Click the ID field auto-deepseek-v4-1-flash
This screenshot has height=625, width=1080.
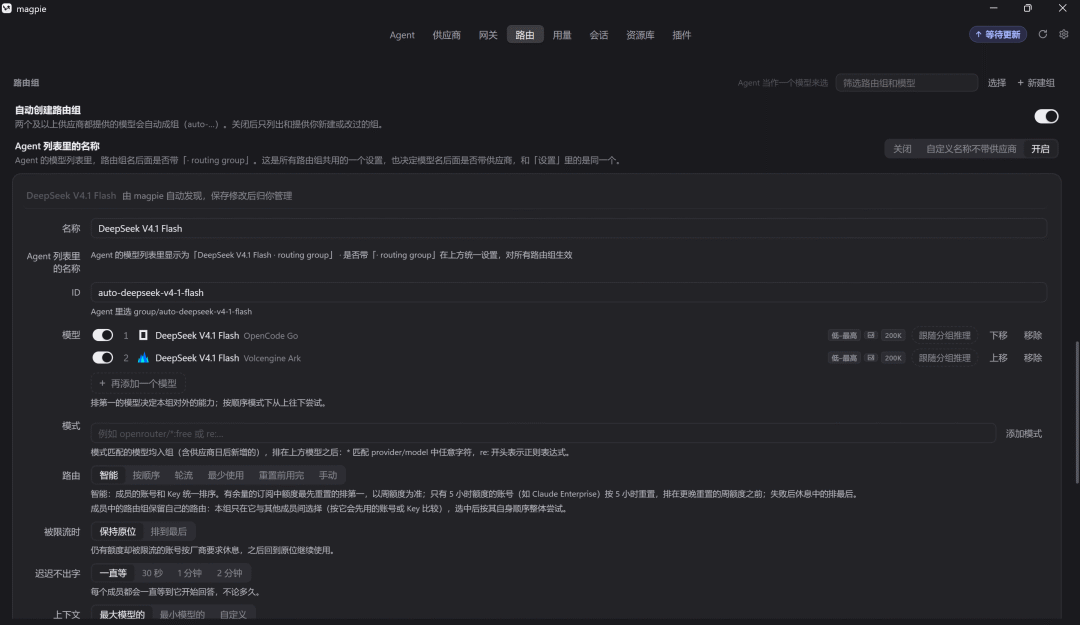(568, 292)
